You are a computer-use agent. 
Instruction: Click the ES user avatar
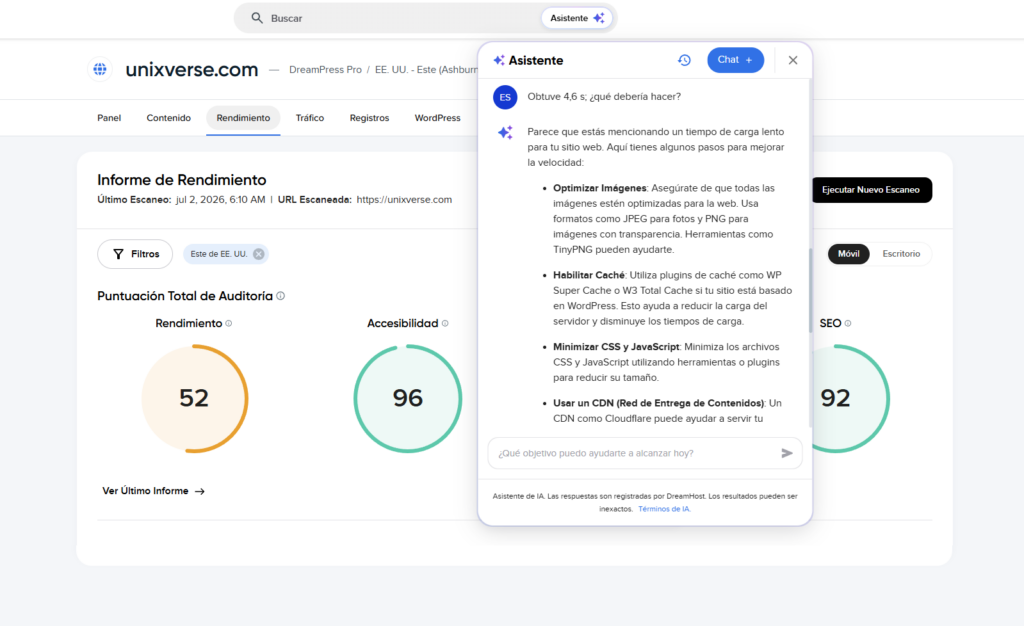(505, 97)
